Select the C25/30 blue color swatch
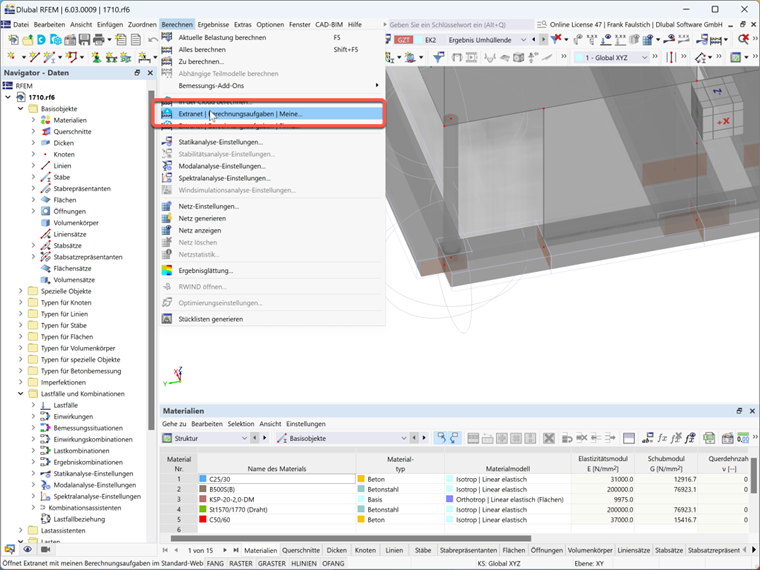 coord(203,479)
